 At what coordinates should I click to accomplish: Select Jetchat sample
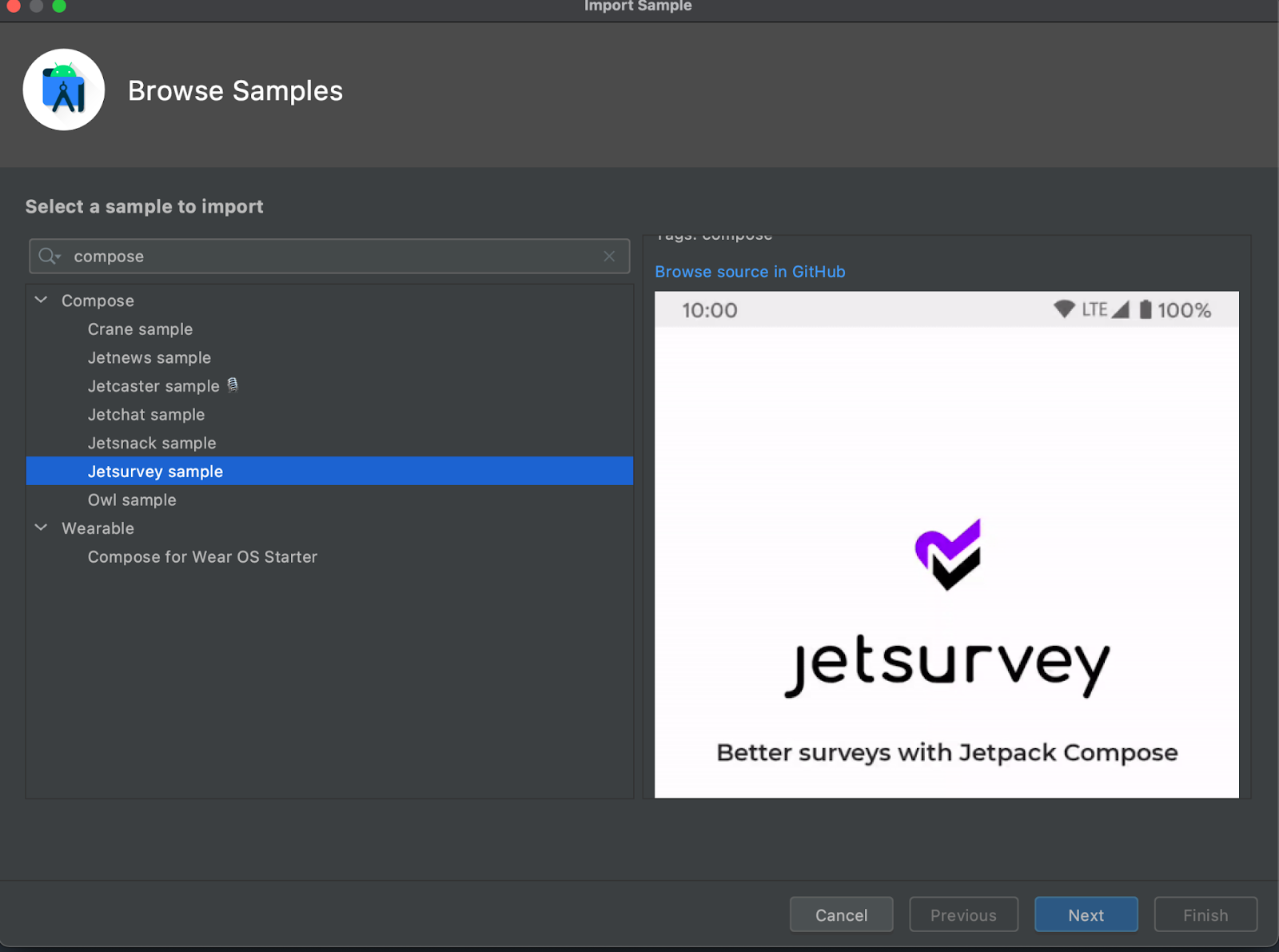pos(146,414)
